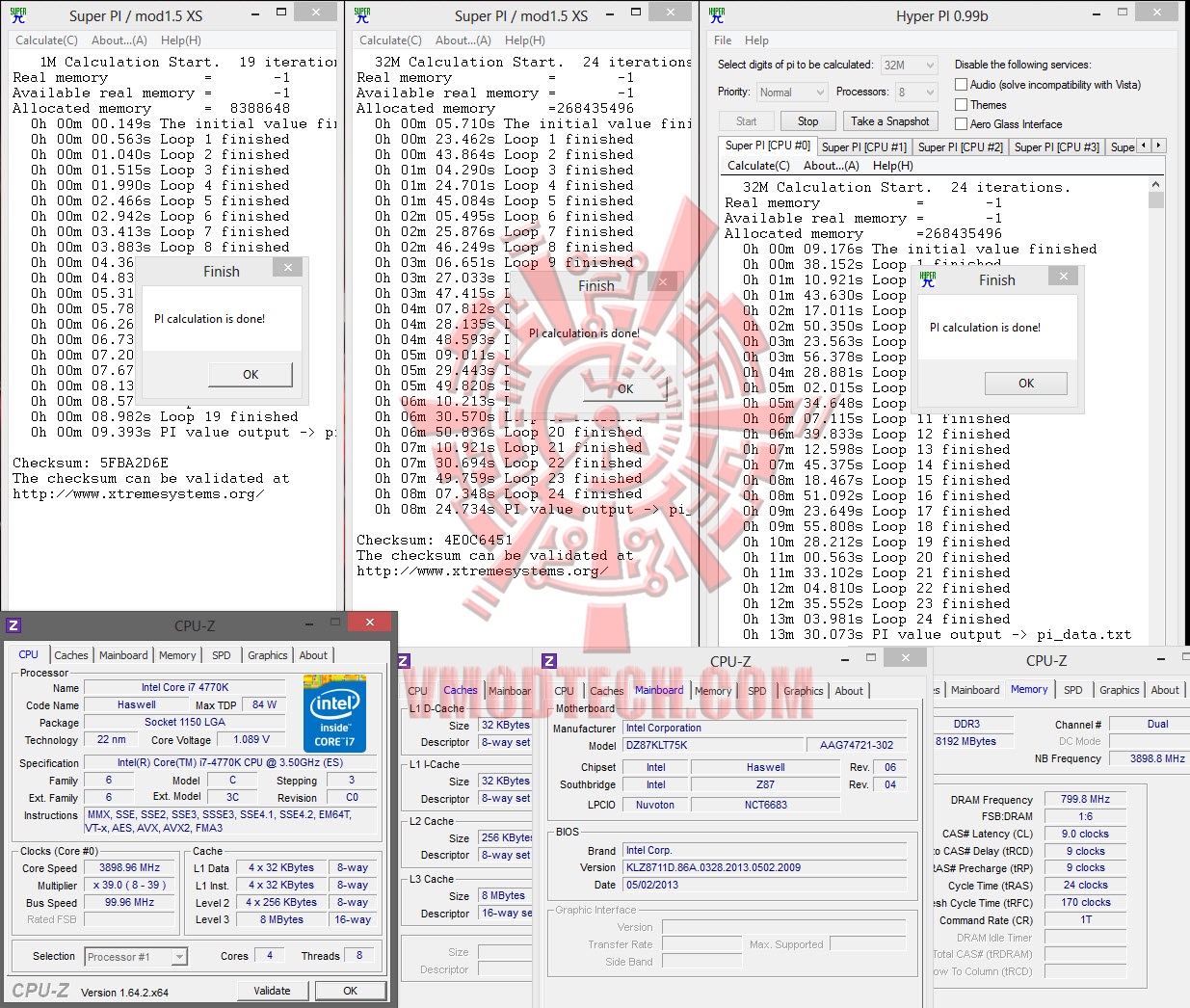
Task: Click the Hyper PI title bar icon
Action: (716, 15)
